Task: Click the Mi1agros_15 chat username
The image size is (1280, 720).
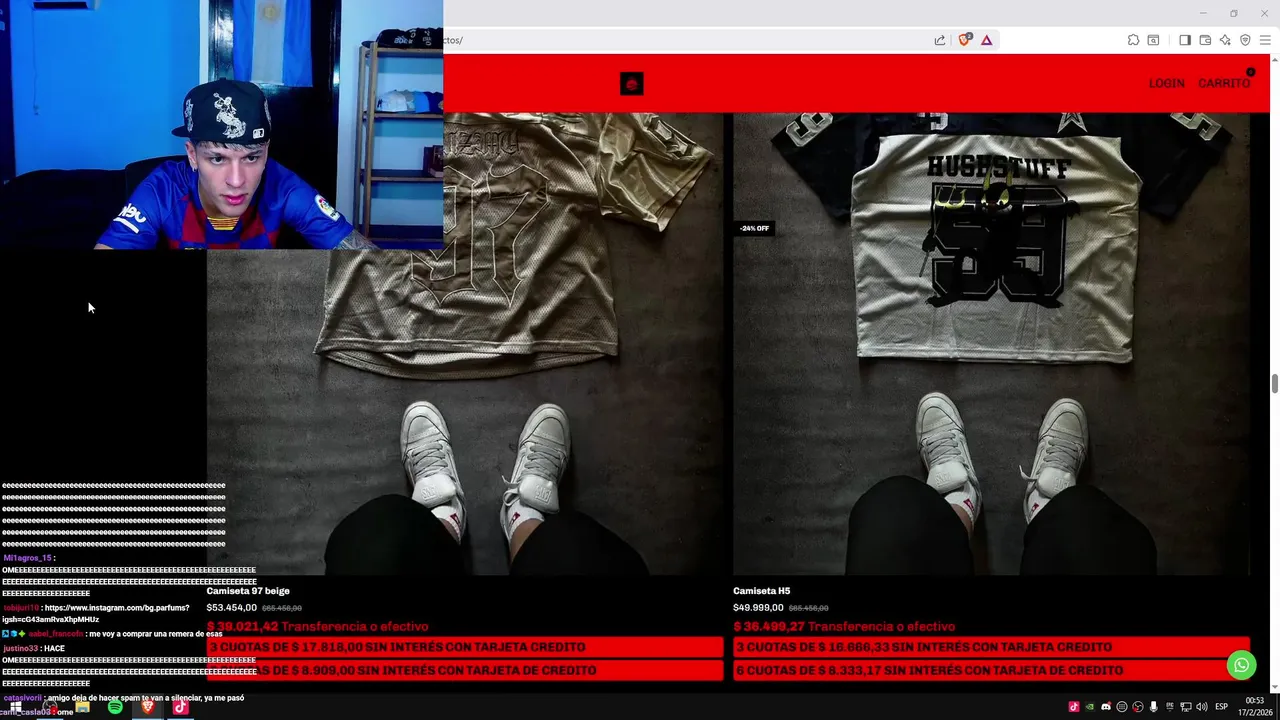Action: click(27, 558)
